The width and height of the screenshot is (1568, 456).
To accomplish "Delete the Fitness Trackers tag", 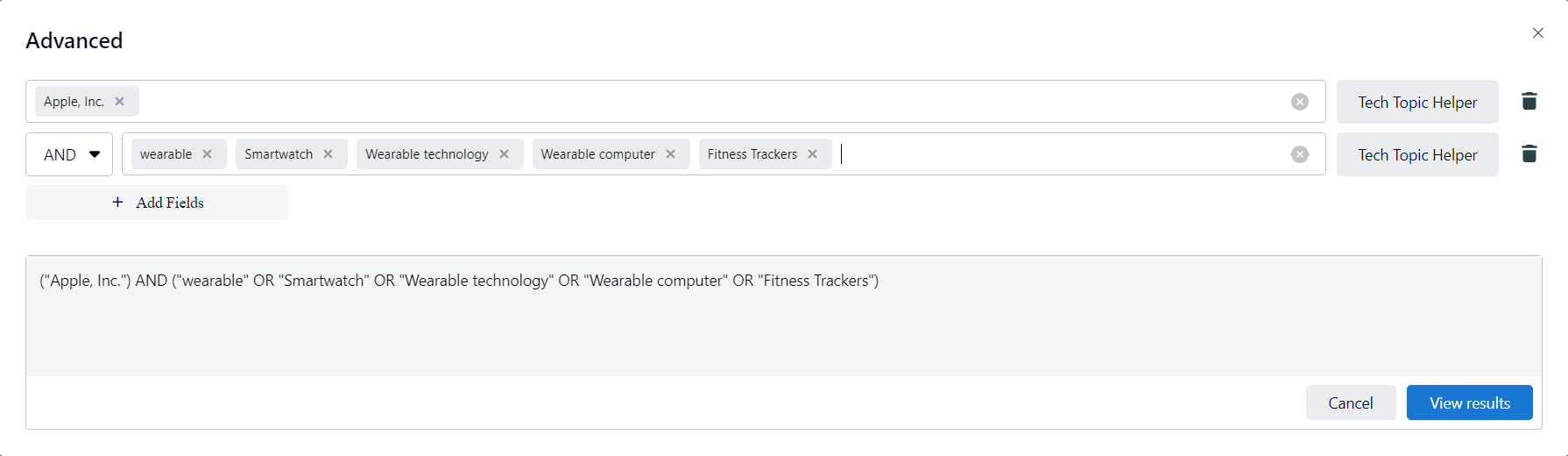I will 813,154.
